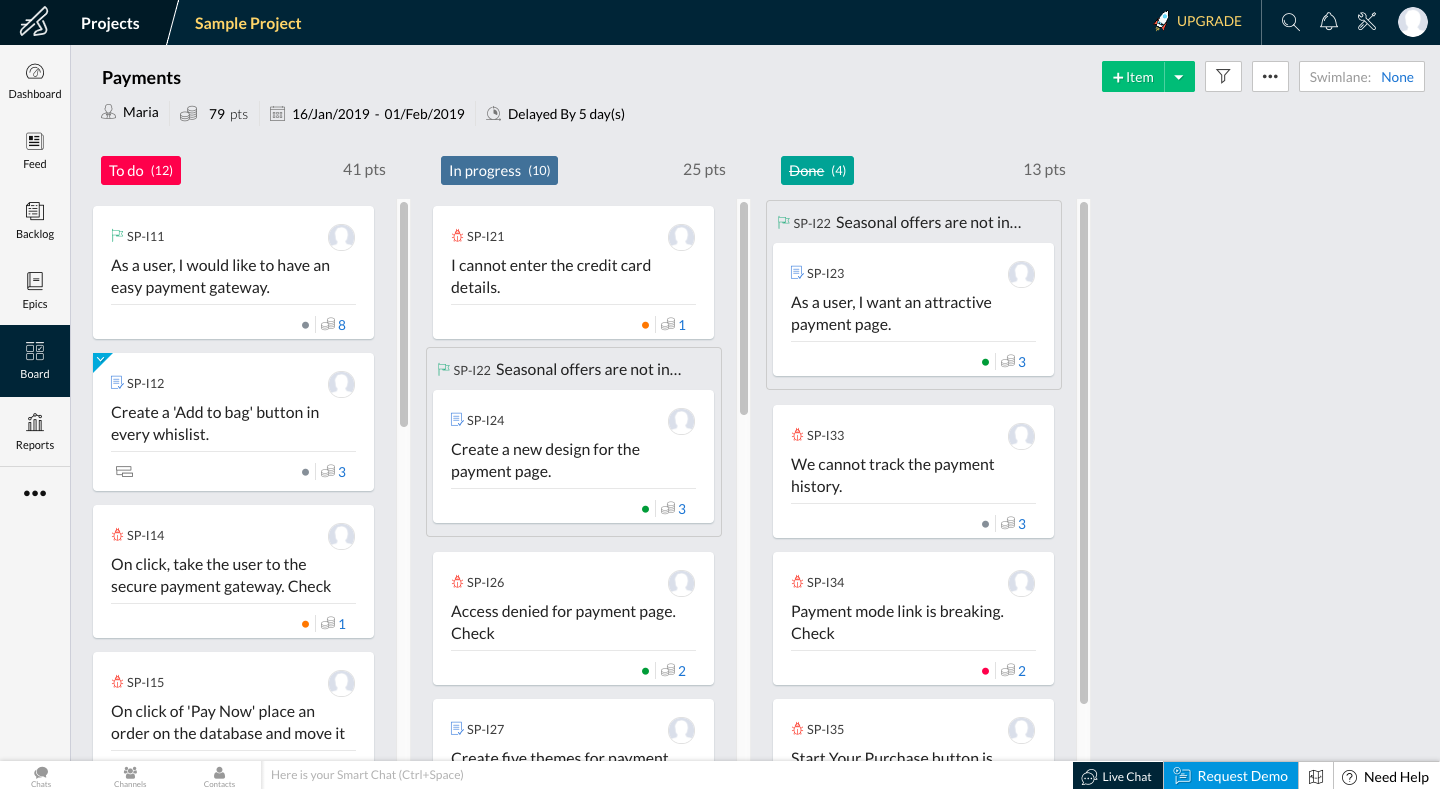Viewport: 1440px width, 789px height.
Task: Click the Request Demo button
Action: (x=1231, y=776)
